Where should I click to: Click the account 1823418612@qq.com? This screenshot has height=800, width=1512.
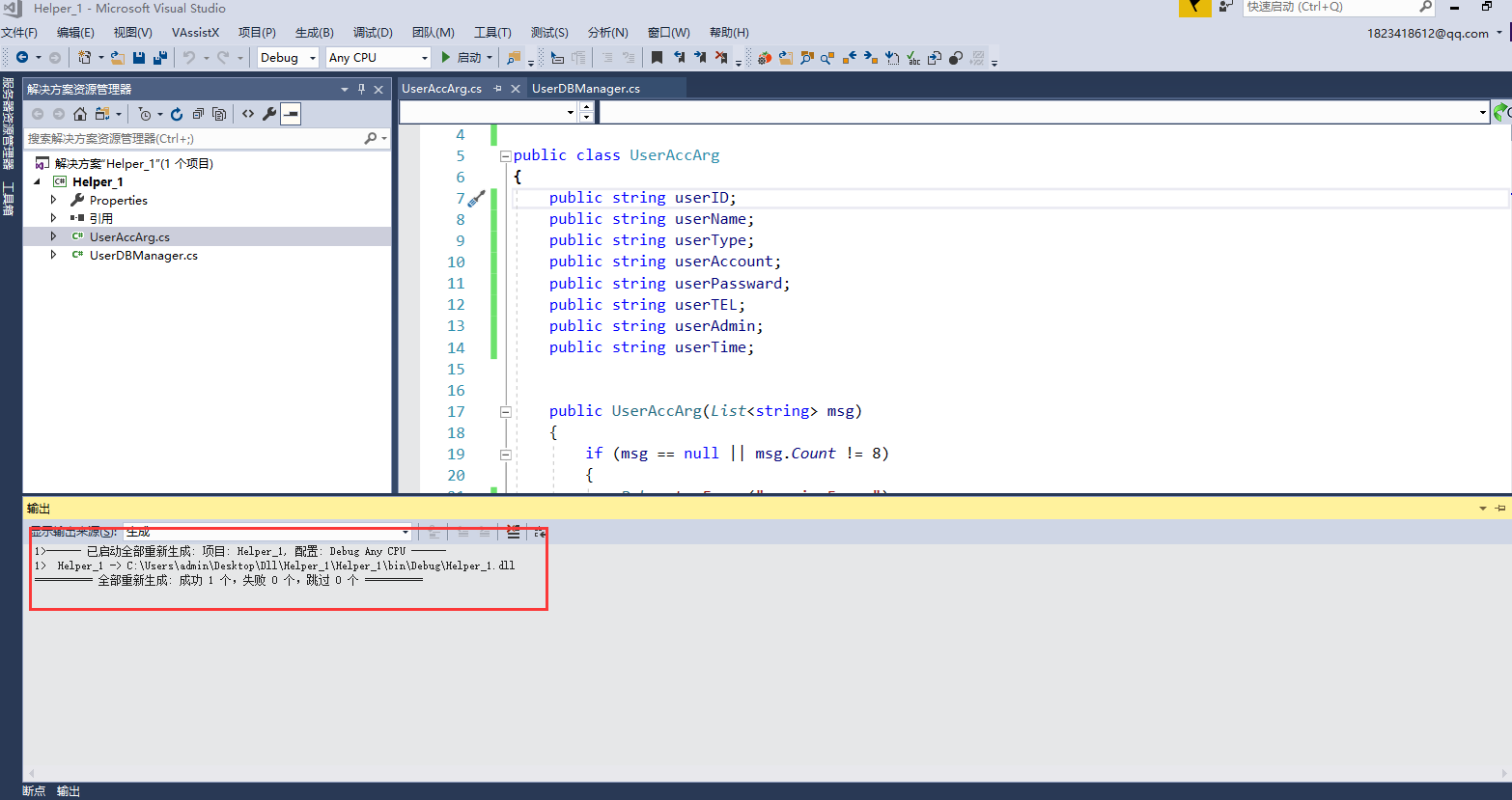(x=1428, y=33)
